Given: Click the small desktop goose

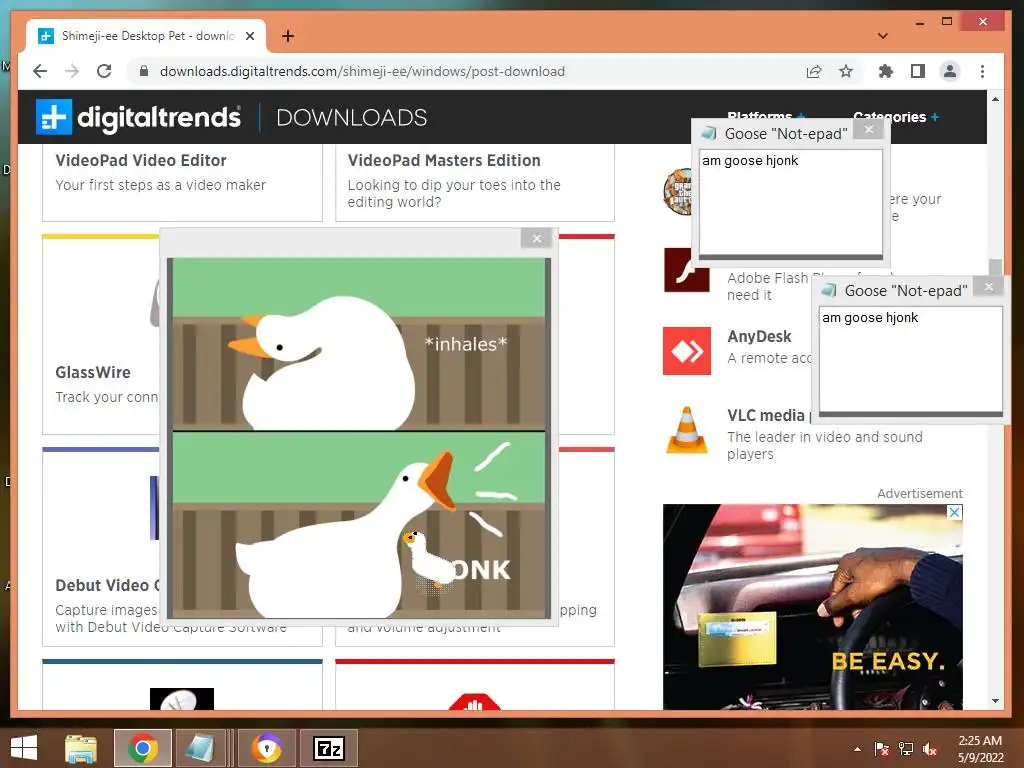Looking at the screenshot, I should tap(428, 558).
